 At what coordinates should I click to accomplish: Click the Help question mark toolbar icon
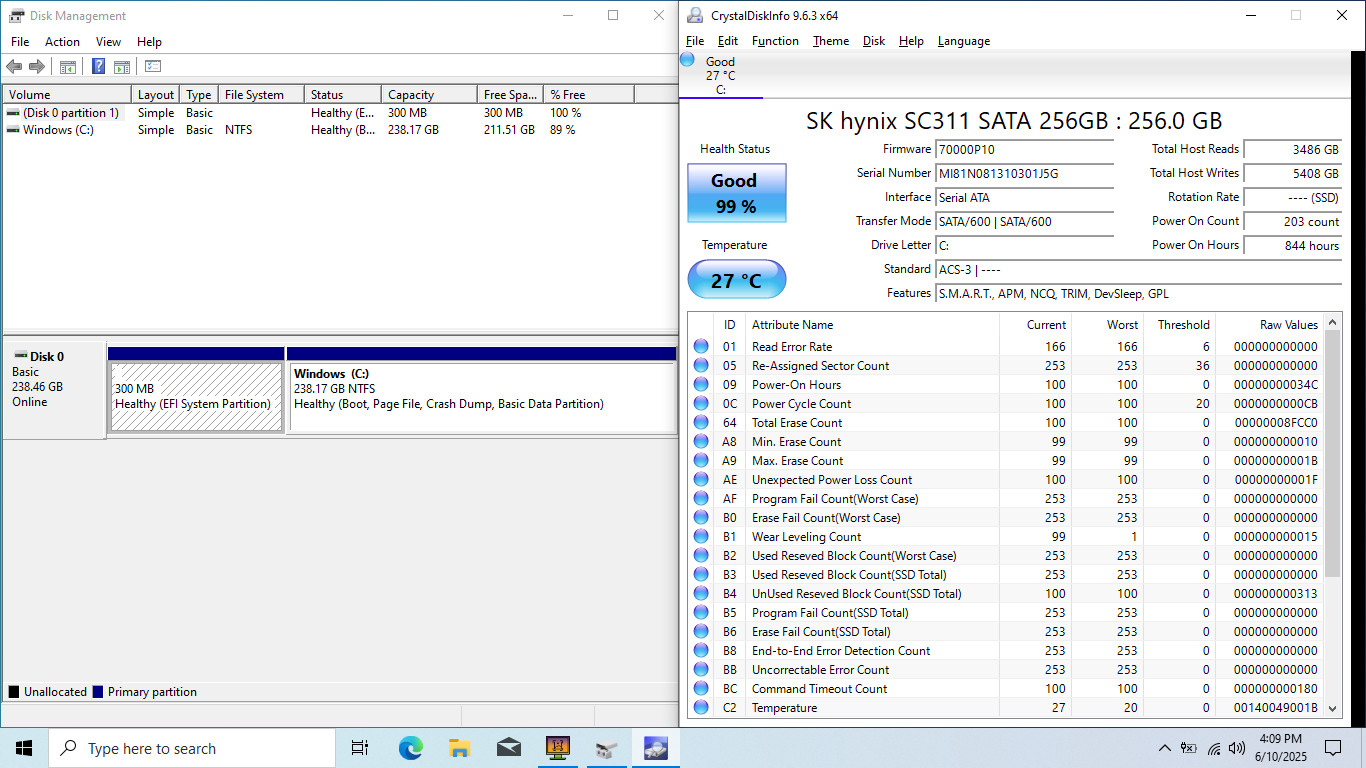pyautogui.click(x=98, y=67)
